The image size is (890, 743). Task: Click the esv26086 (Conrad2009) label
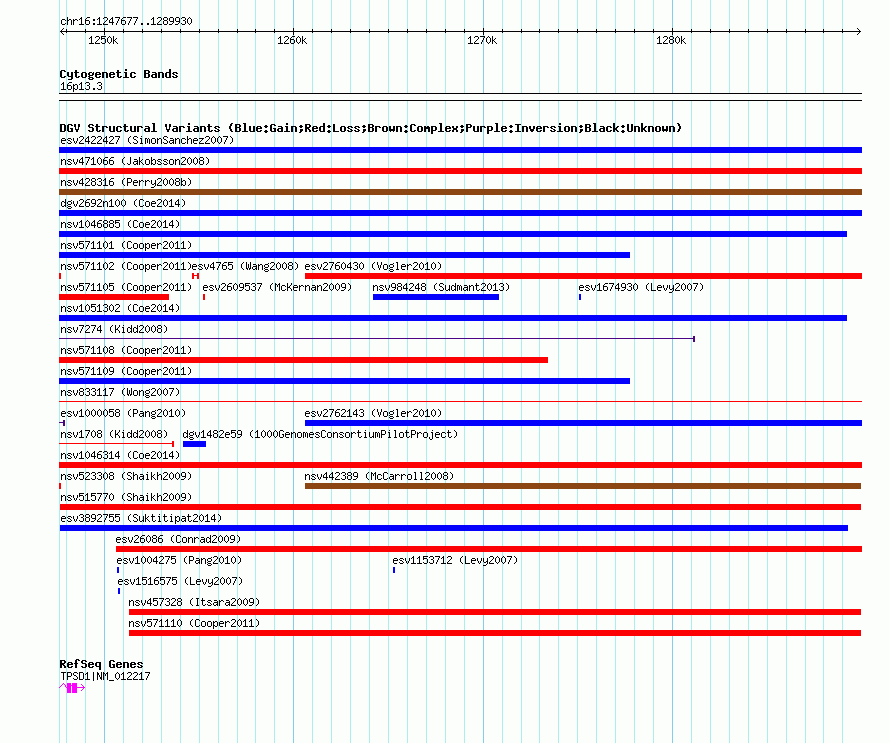pyautogui.click(x=178, y=539)
